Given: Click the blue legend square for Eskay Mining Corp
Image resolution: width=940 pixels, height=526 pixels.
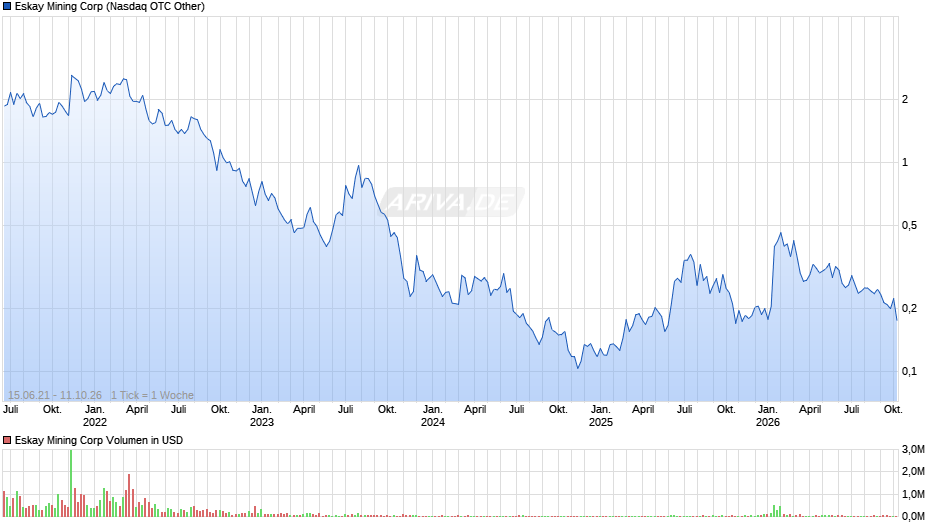Looking at the screenshot, I should click(7, 7).
